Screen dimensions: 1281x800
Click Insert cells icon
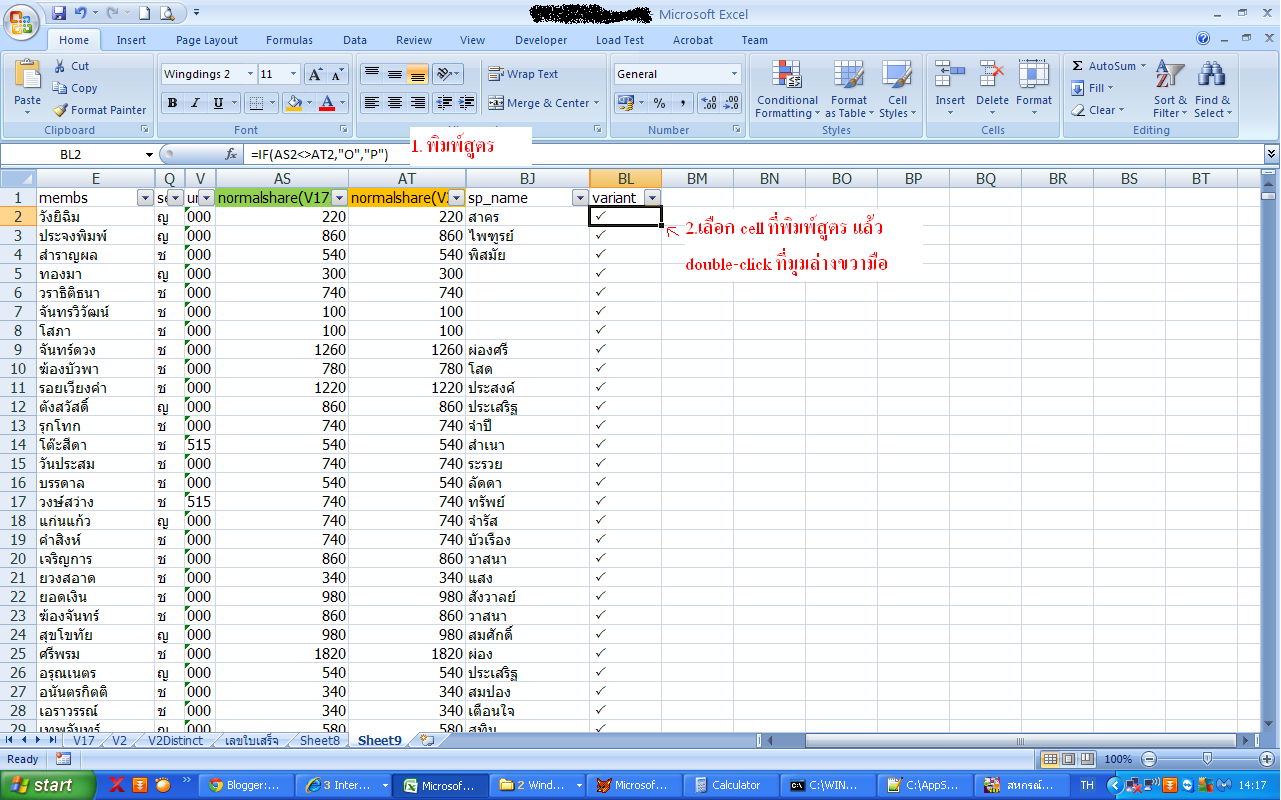[950, 75]
